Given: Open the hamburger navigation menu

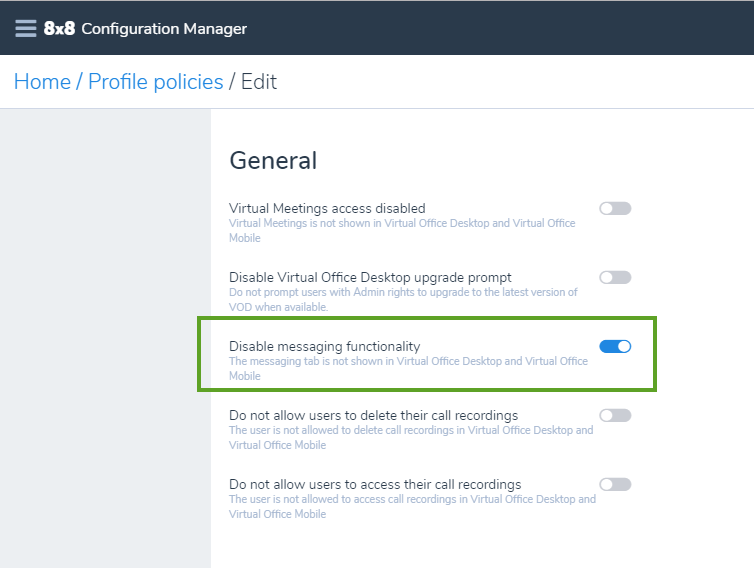Looking at the screenshot, I should coord(25,28).
